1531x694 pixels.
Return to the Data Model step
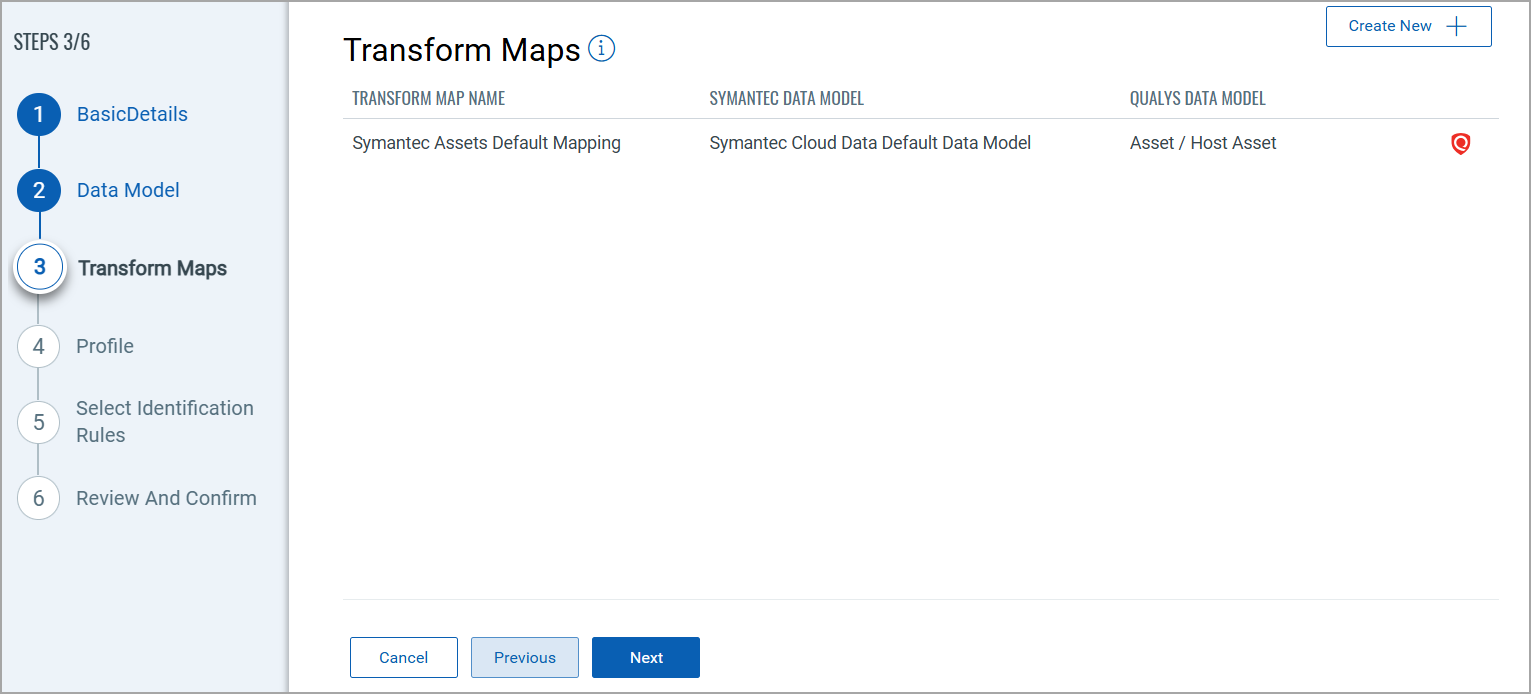point(128,191)
